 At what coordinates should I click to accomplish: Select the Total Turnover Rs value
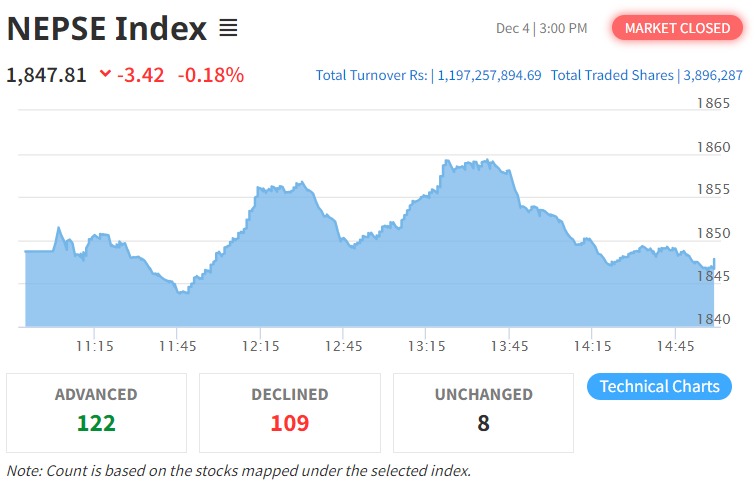point(489,75)
